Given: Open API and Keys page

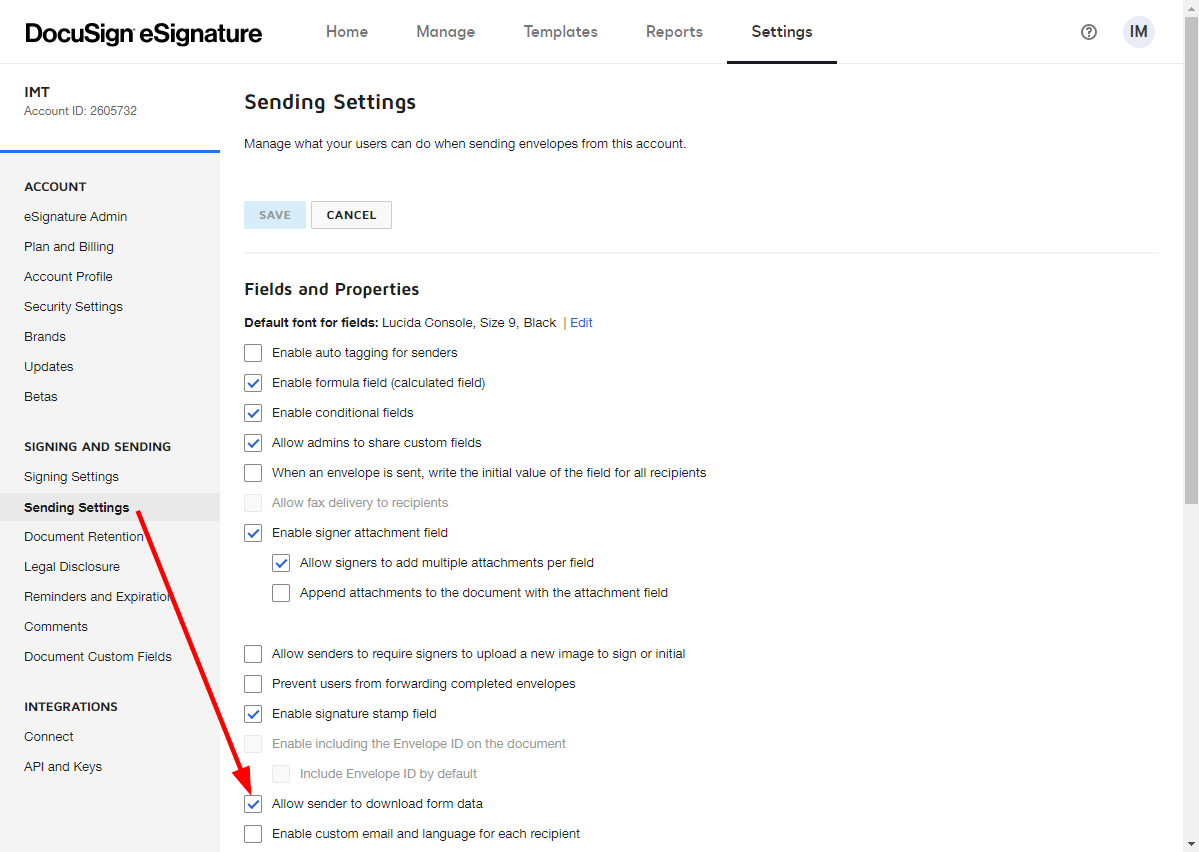Looking at the screenshot, I should (63, 766).
